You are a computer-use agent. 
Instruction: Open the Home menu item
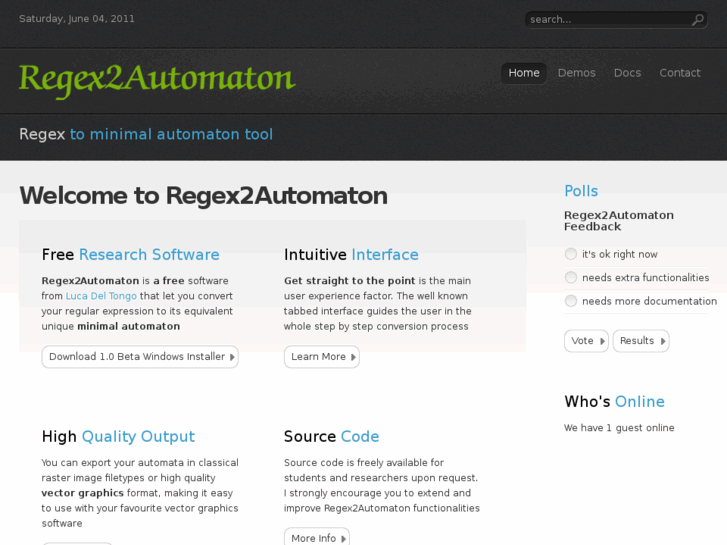[x=523, y=73]
